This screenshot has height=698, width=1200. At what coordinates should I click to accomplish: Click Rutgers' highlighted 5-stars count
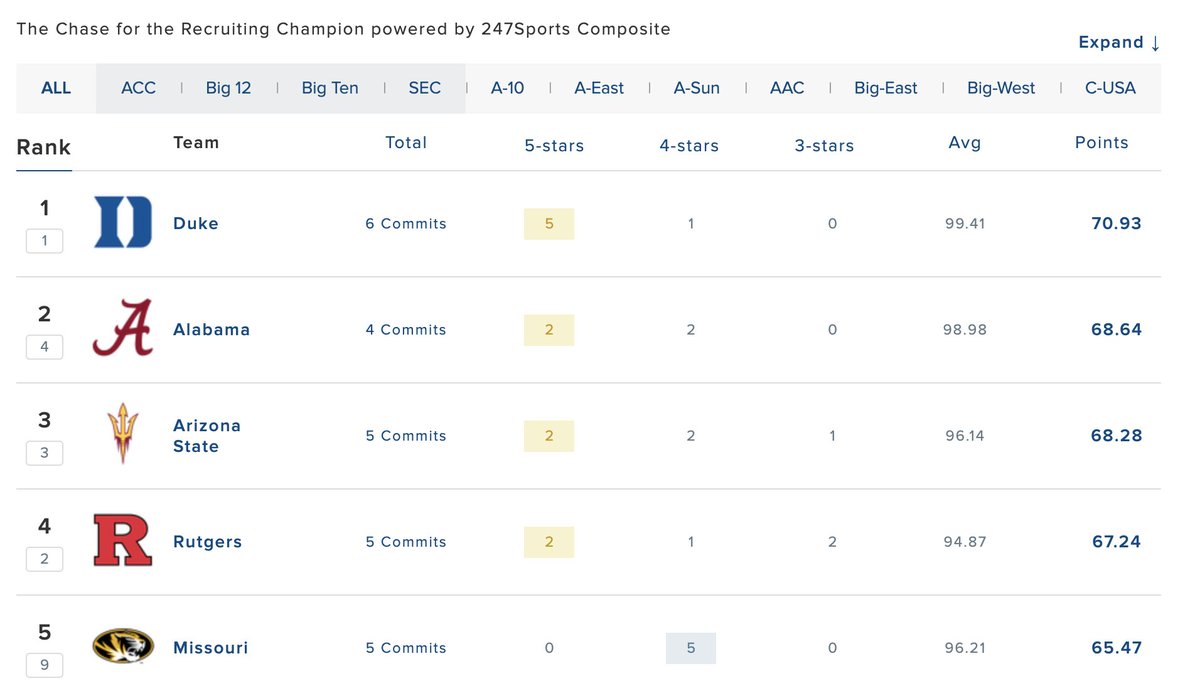549,541
